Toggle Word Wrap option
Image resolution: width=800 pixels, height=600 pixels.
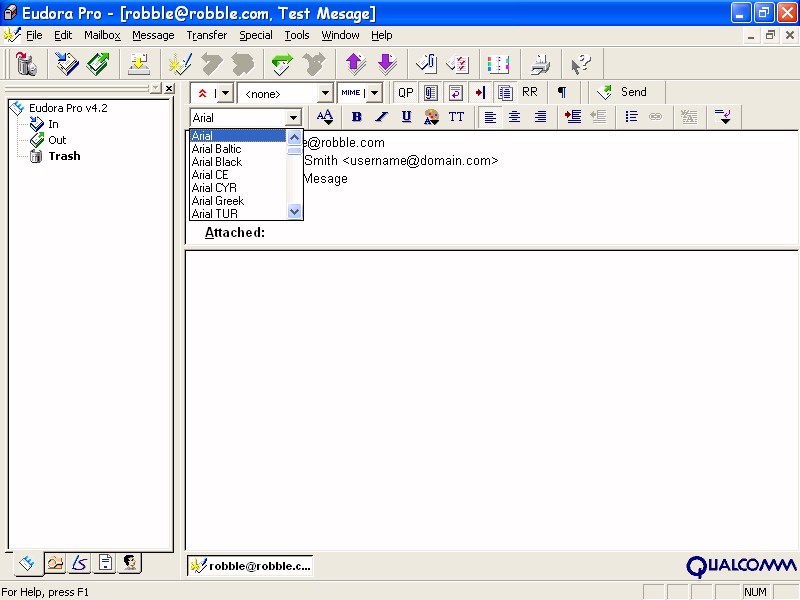coord(455,92)
